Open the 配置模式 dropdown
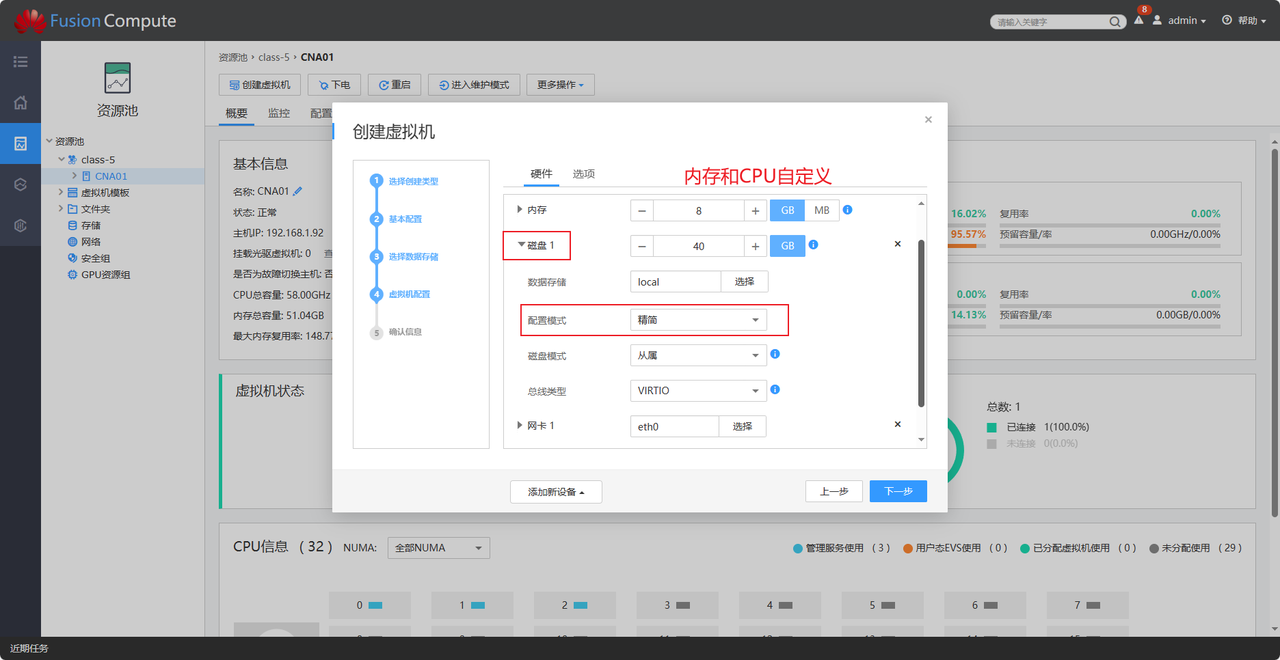This screenshot has height=660, width=1280. click(x=698, y=320)
